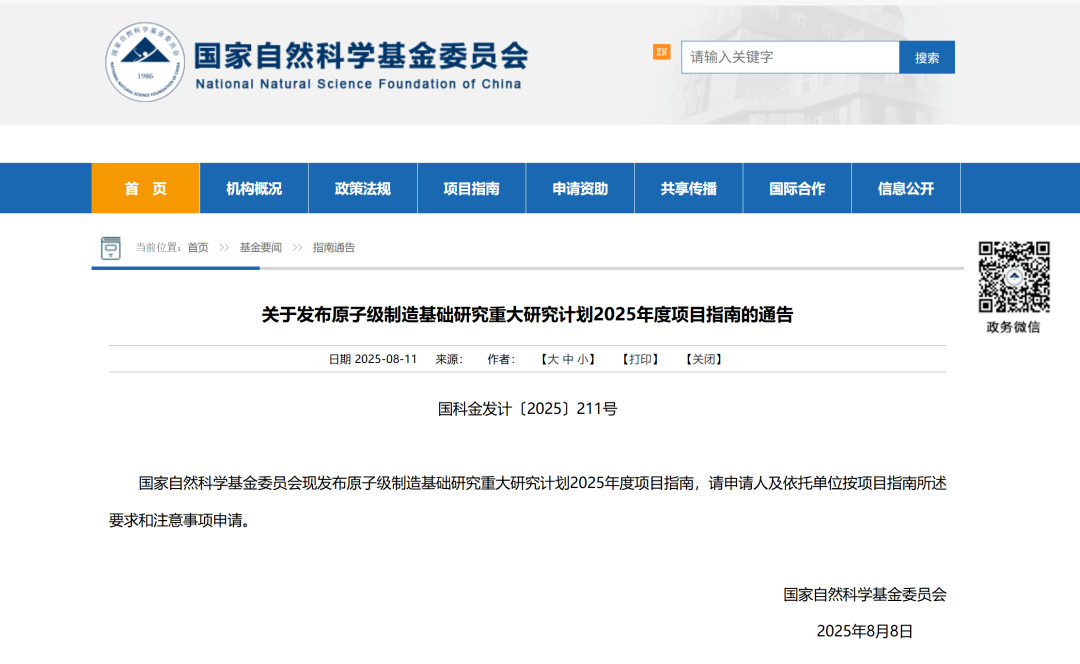
Task: Click the 请输入关键字 search input field
Action: click(789, 57)
